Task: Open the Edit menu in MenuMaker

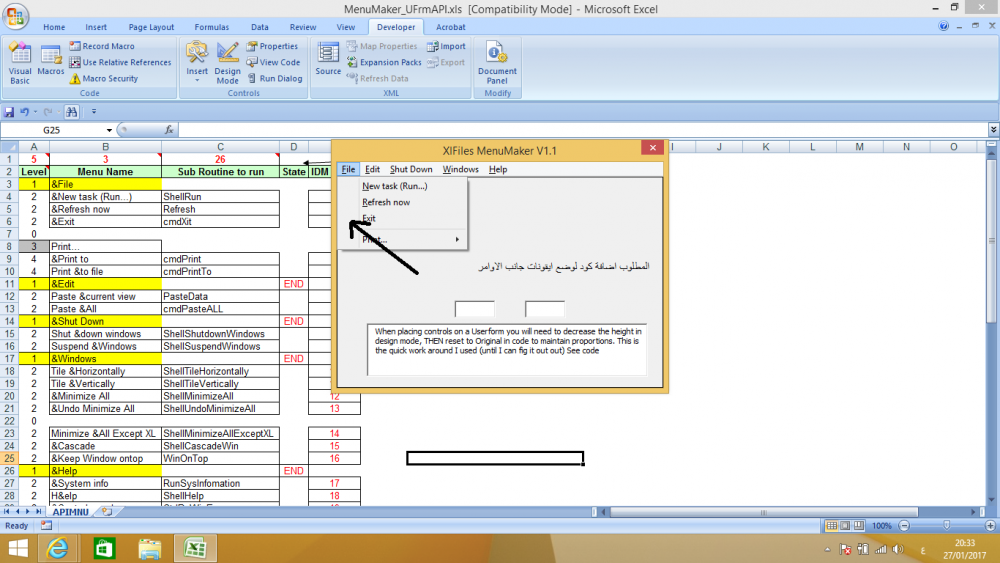Action: pyautogui.click(x=372, y=169)
